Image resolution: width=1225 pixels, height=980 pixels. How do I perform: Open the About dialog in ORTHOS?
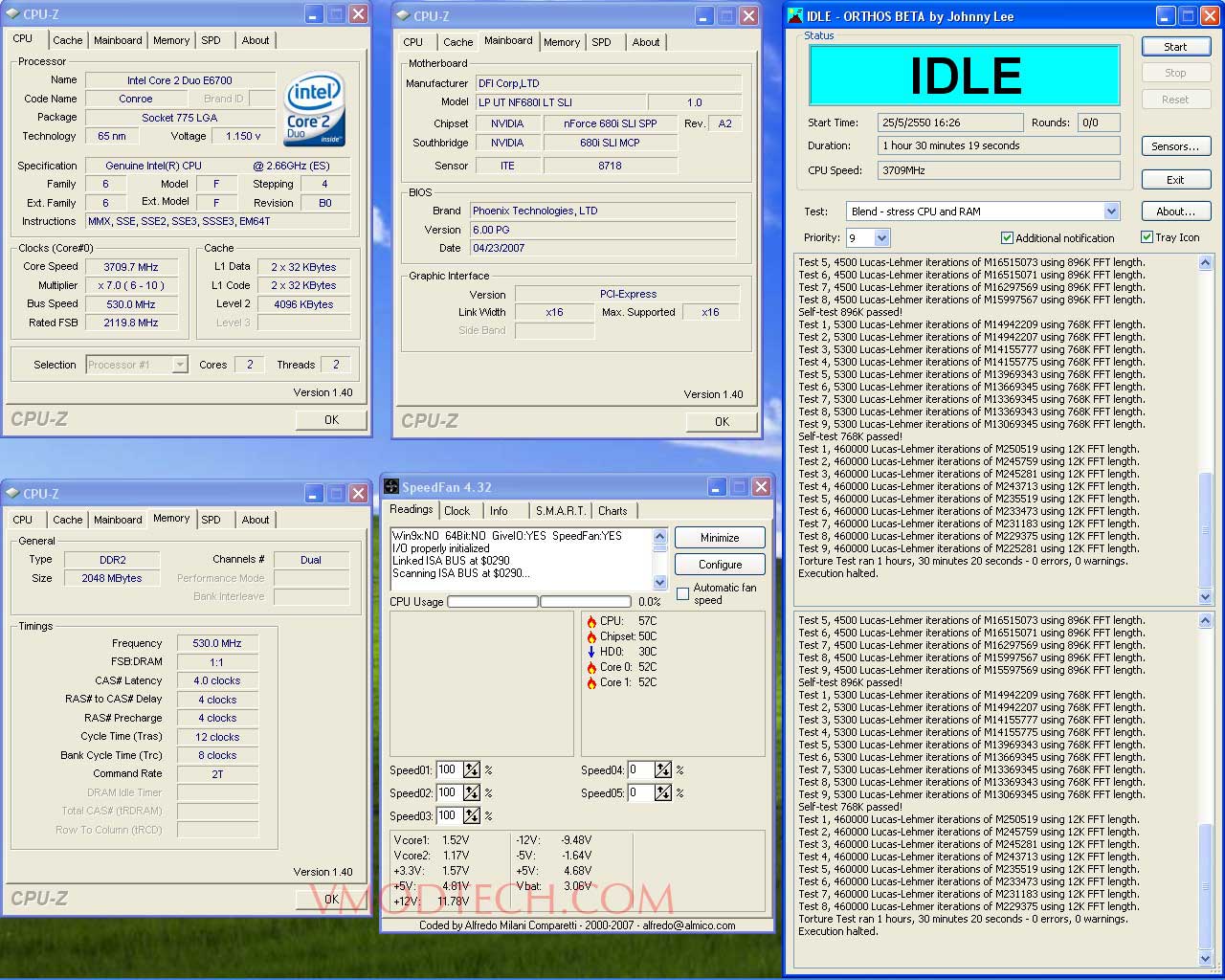pos(1175,212)
